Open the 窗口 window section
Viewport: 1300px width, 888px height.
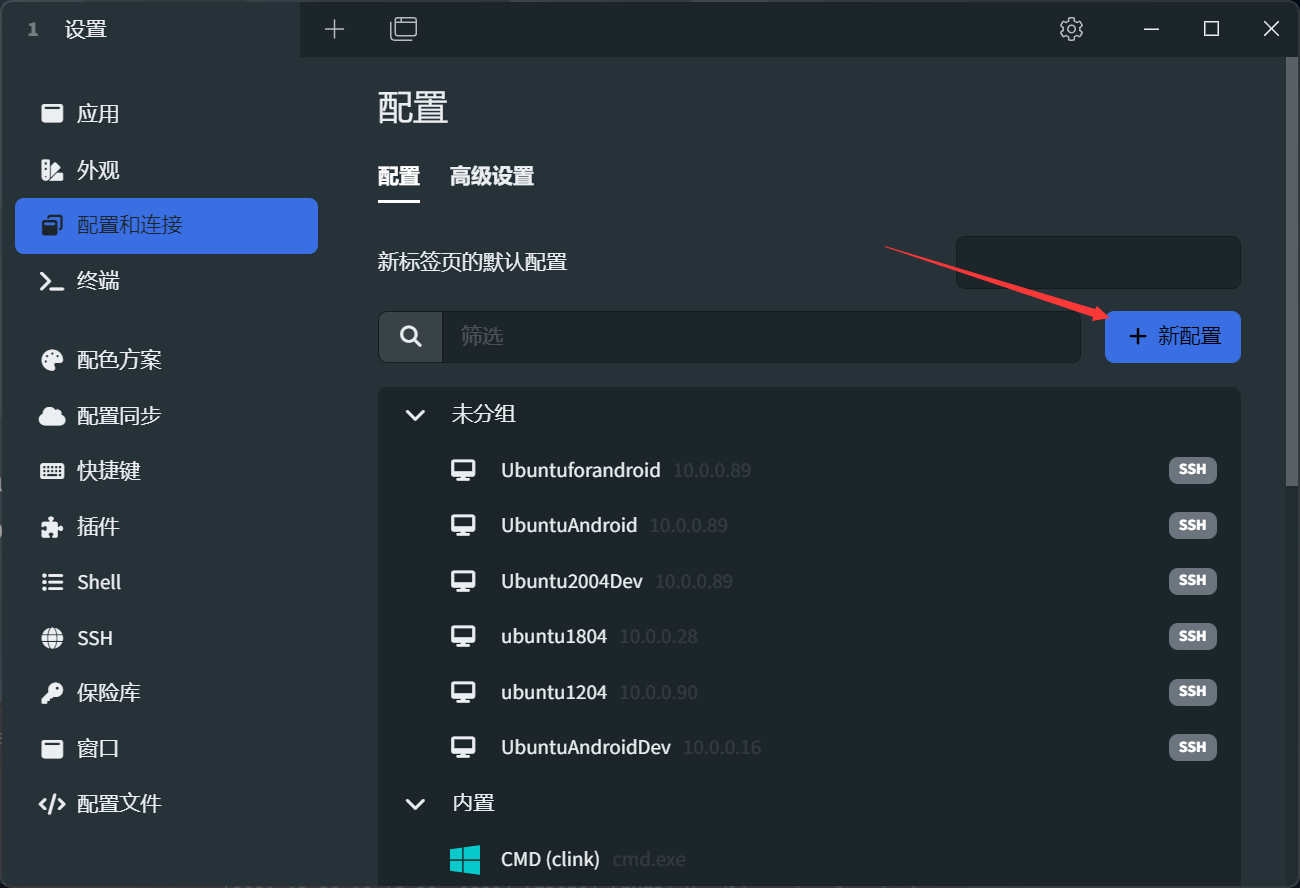pyautogui.click(x=166, y=748)
